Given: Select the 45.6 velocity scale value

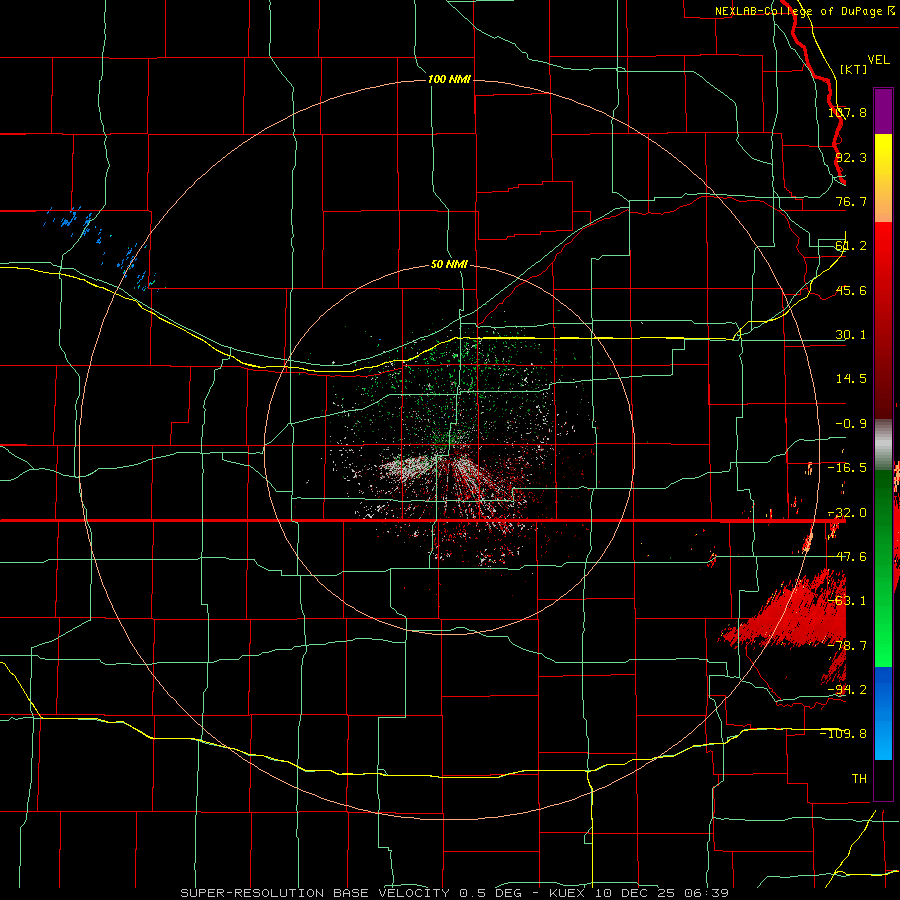Looking at the screenshot, I should 851,290.
